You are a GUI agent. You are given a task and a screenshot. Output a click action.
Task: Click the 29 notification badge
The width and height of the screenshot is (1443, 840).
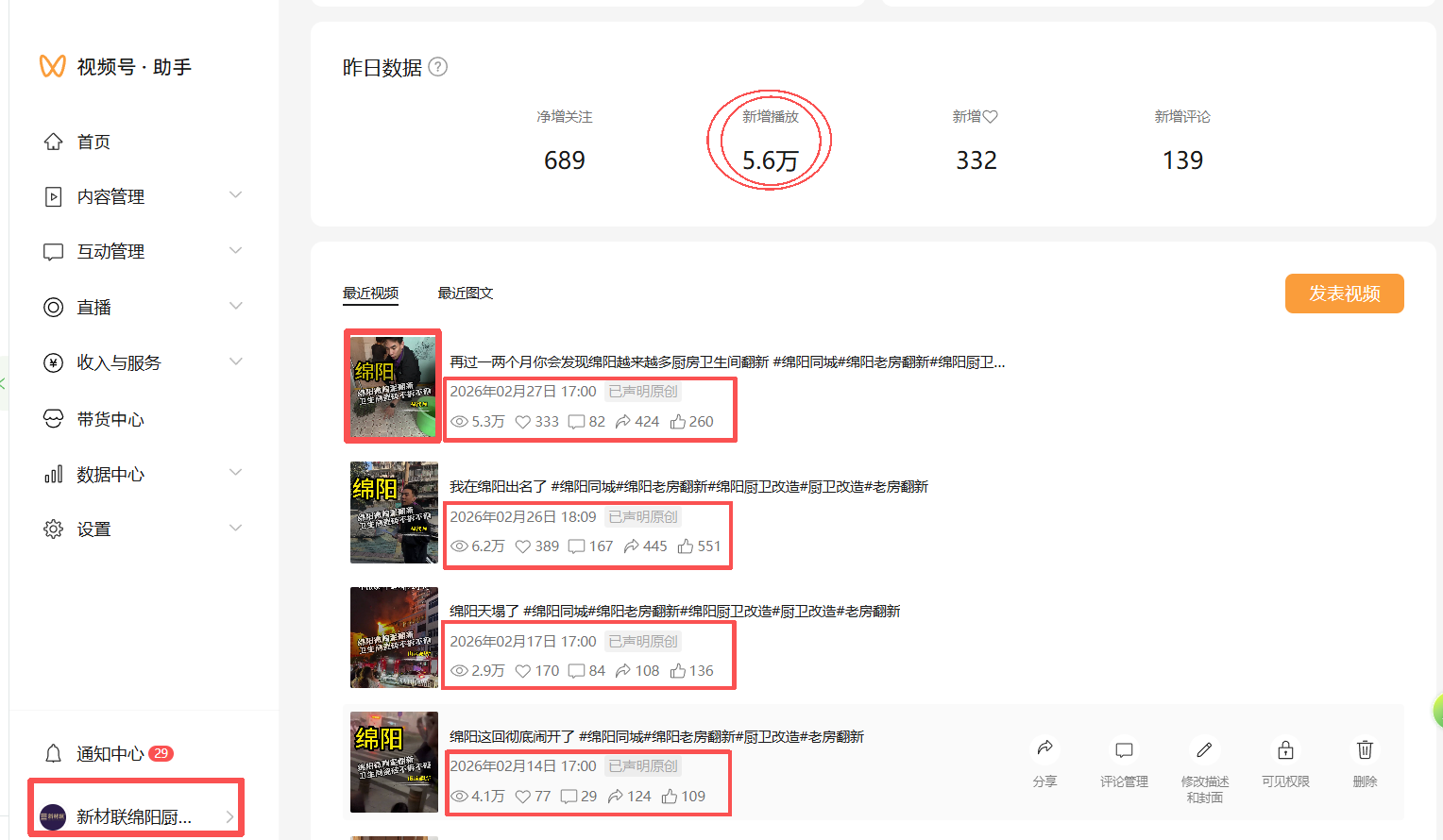tap(161, 753)
